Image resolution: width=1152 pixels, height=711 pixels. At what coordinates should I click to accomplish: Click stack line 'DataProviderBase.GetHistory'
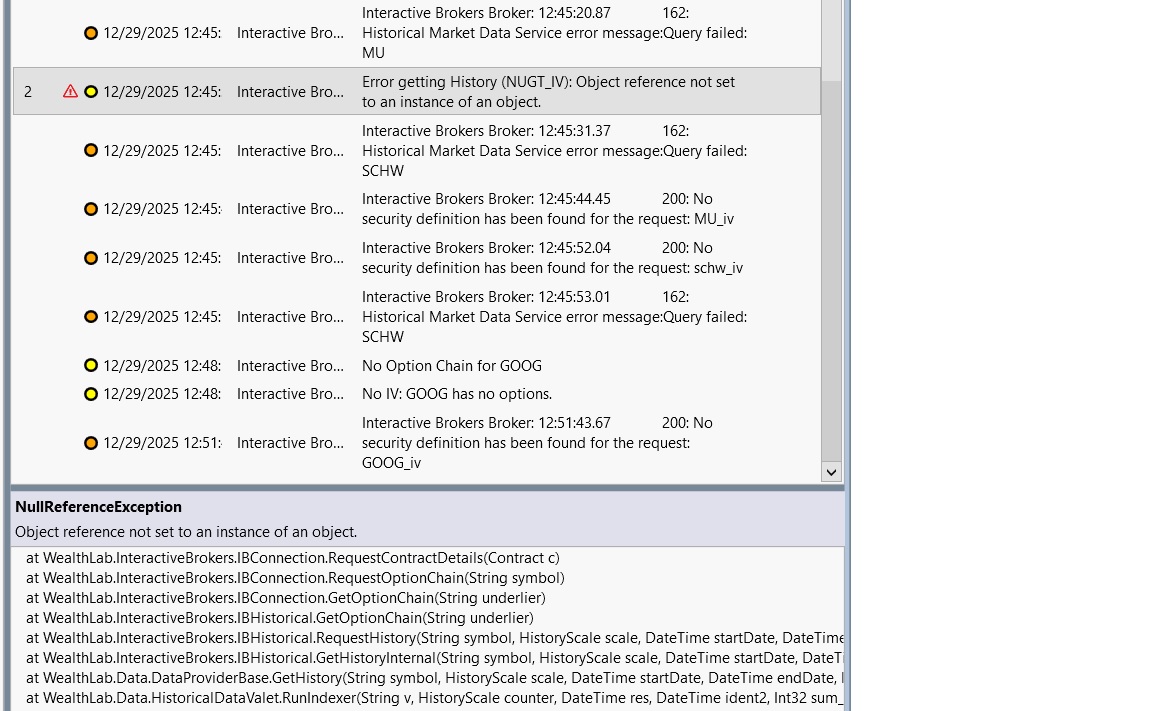click(x=435, y=677)
